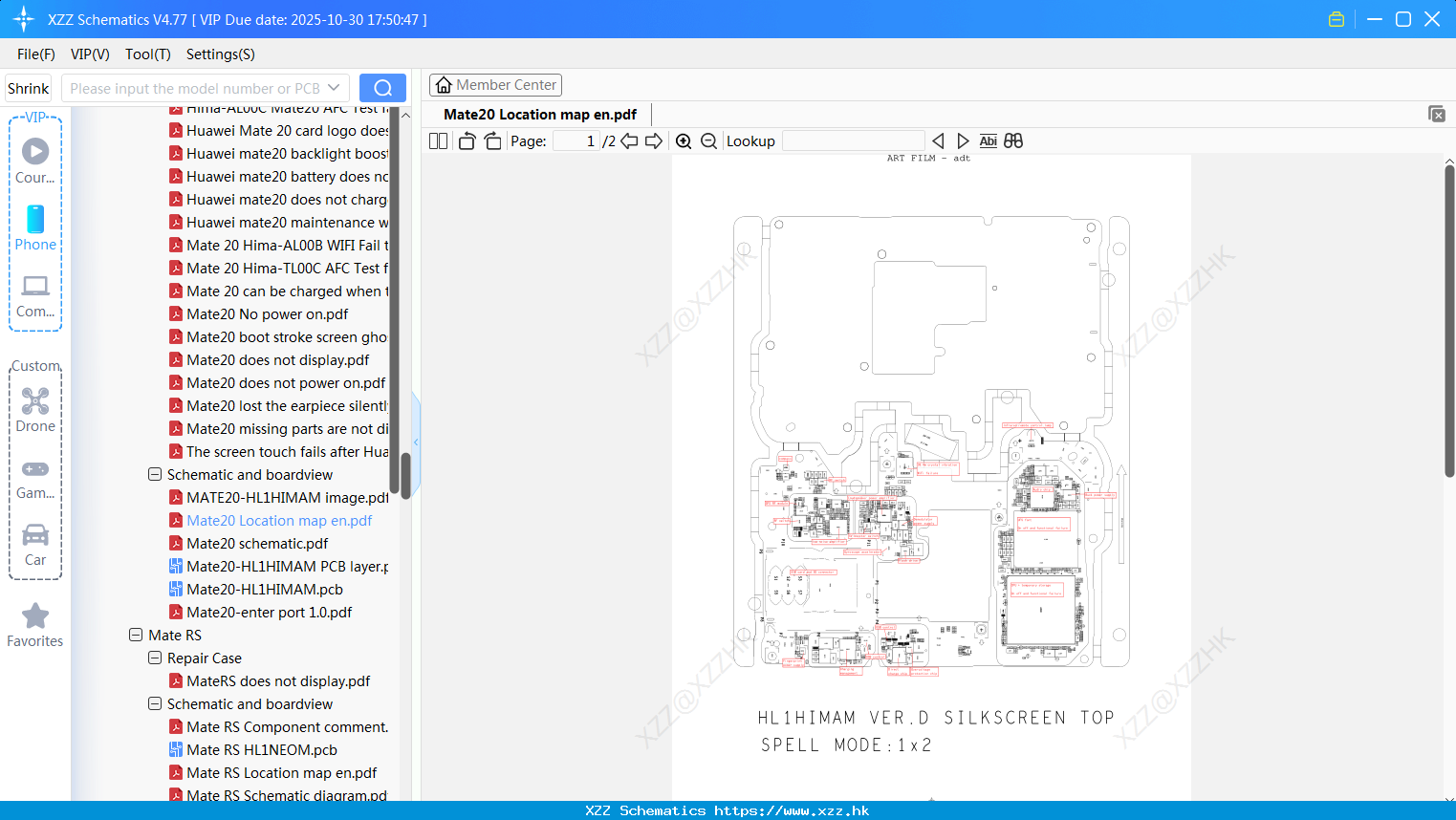Screen dimensions: 1456x820
Task: Rotate the page counterclockwise
Action: click(467, 141)
